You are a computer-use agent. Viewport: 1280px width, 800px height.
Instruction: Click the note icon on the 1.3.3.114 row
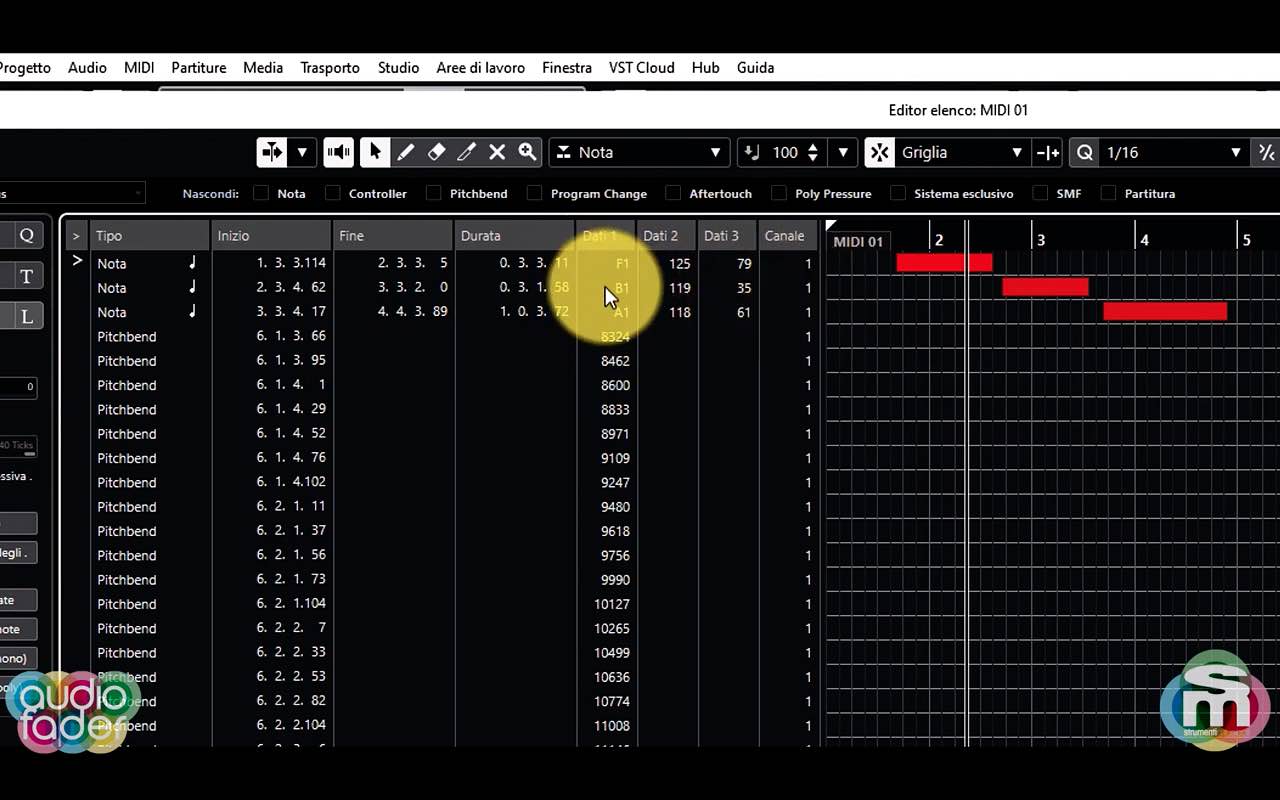192,263
